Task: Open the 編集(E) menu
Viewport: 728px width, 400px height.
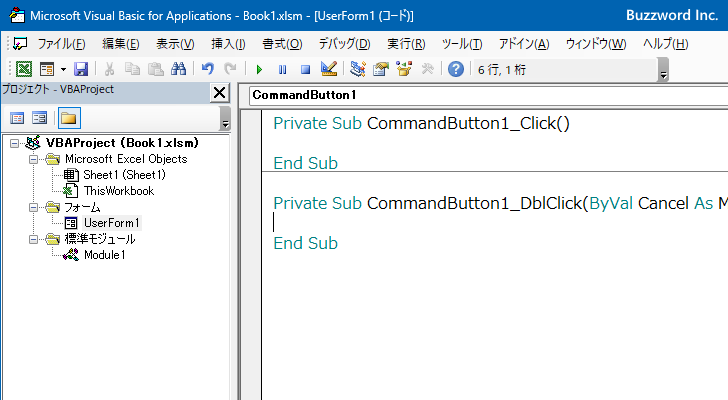Action: (x=121, y=44)
